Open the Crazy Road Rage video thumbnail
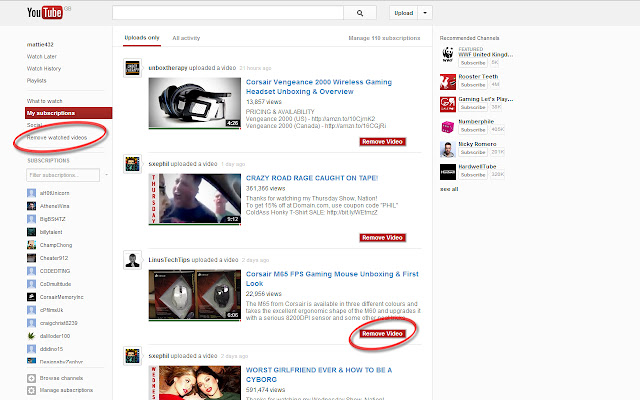This screenshot has width=640, height=400. point(195,199)
